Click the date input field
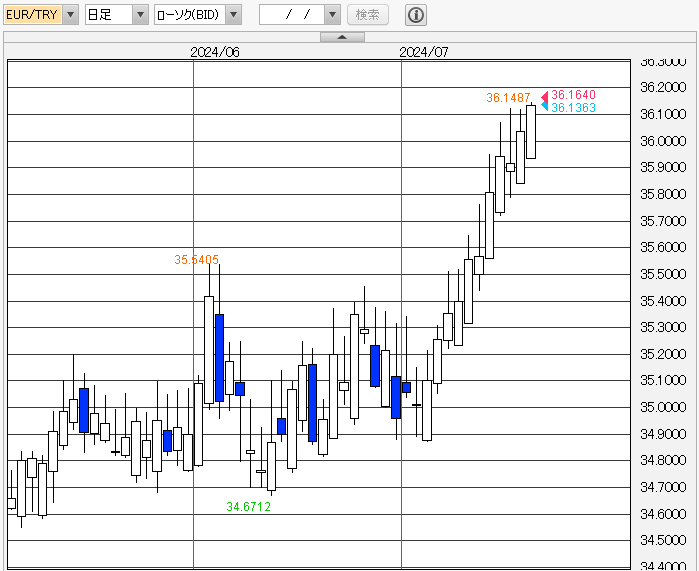 [x=292, y=15]
